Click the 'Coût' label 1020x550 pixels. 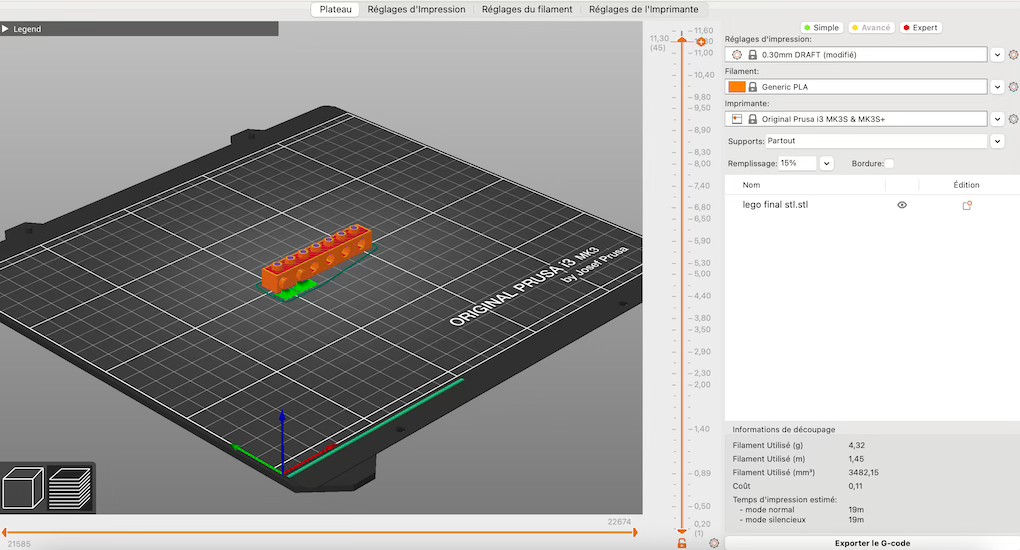[741, 486]
